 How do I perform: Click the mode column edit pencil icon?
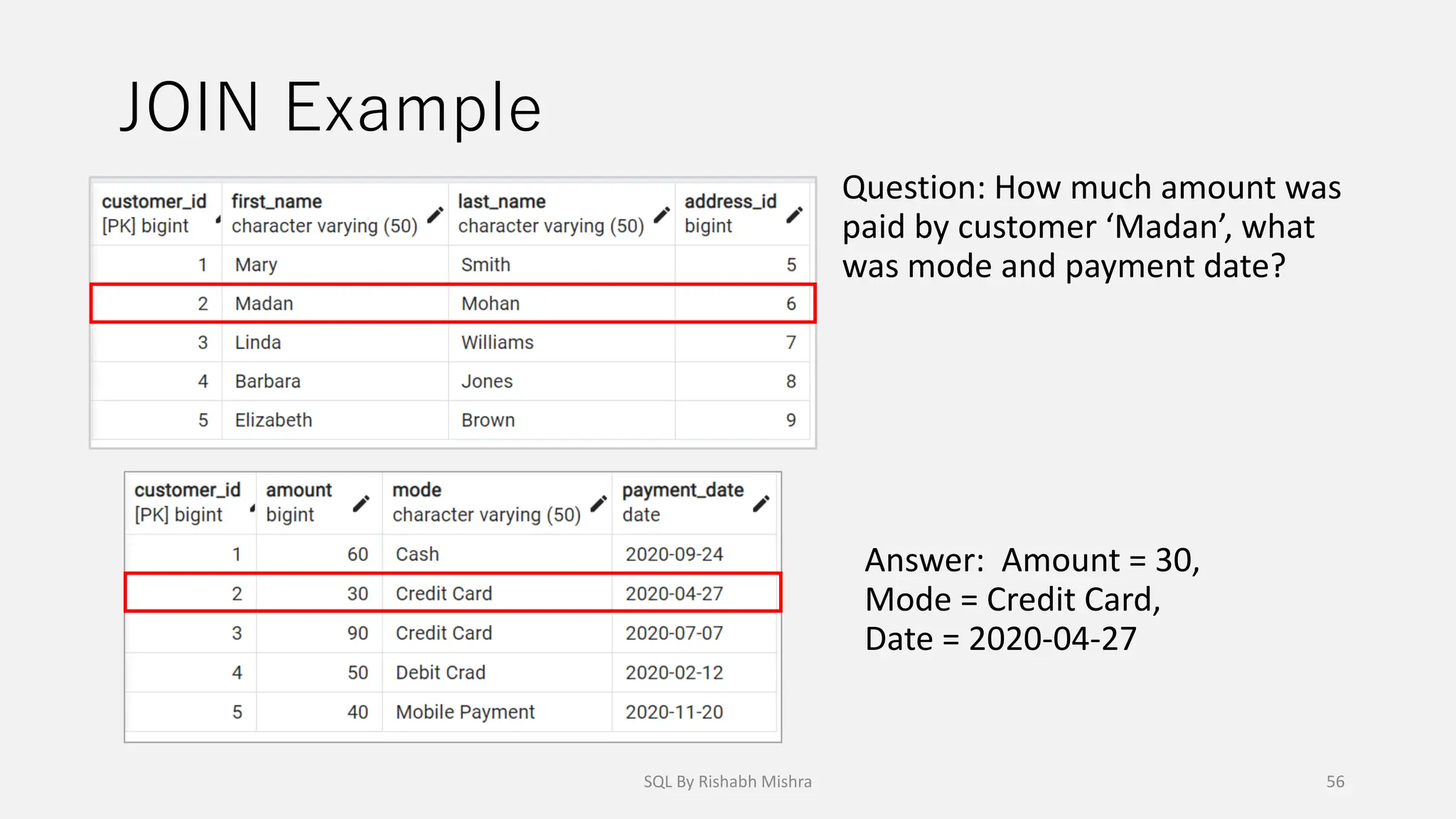[599, 503]
